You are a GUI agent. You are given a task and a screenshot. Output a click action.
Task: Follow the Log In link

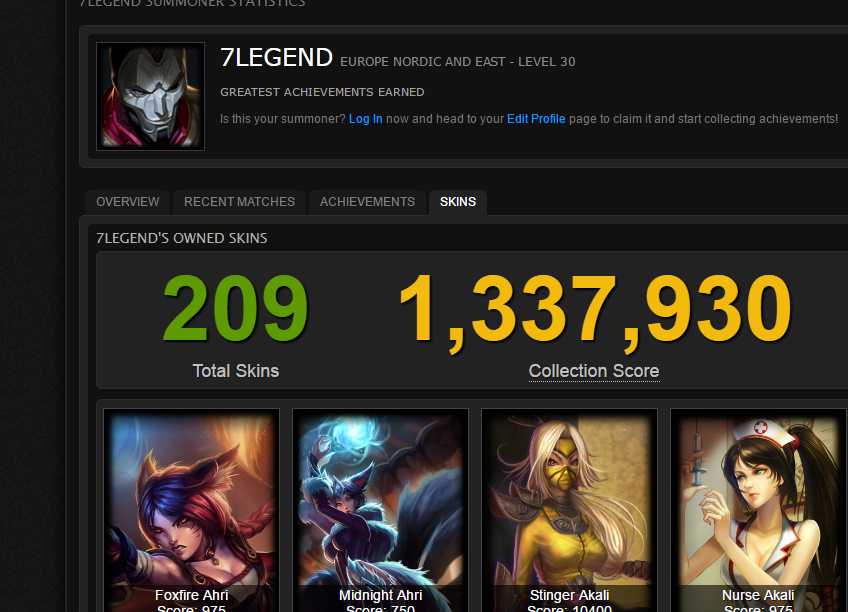366,119
